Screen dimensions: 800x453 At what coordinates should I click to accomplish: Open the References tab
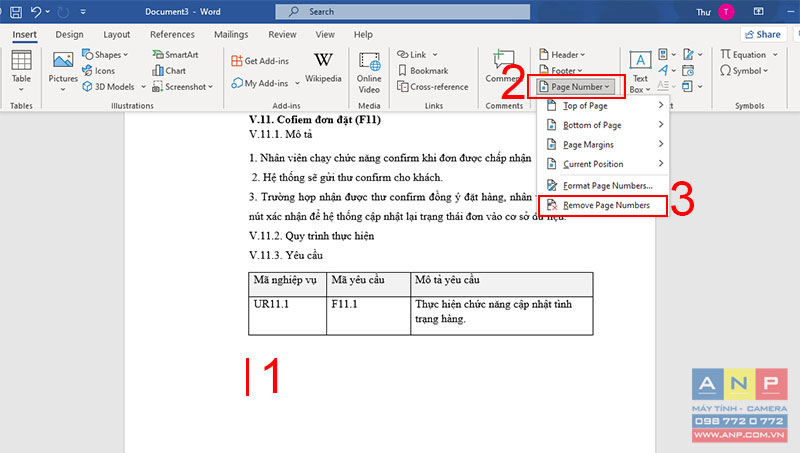172,34
